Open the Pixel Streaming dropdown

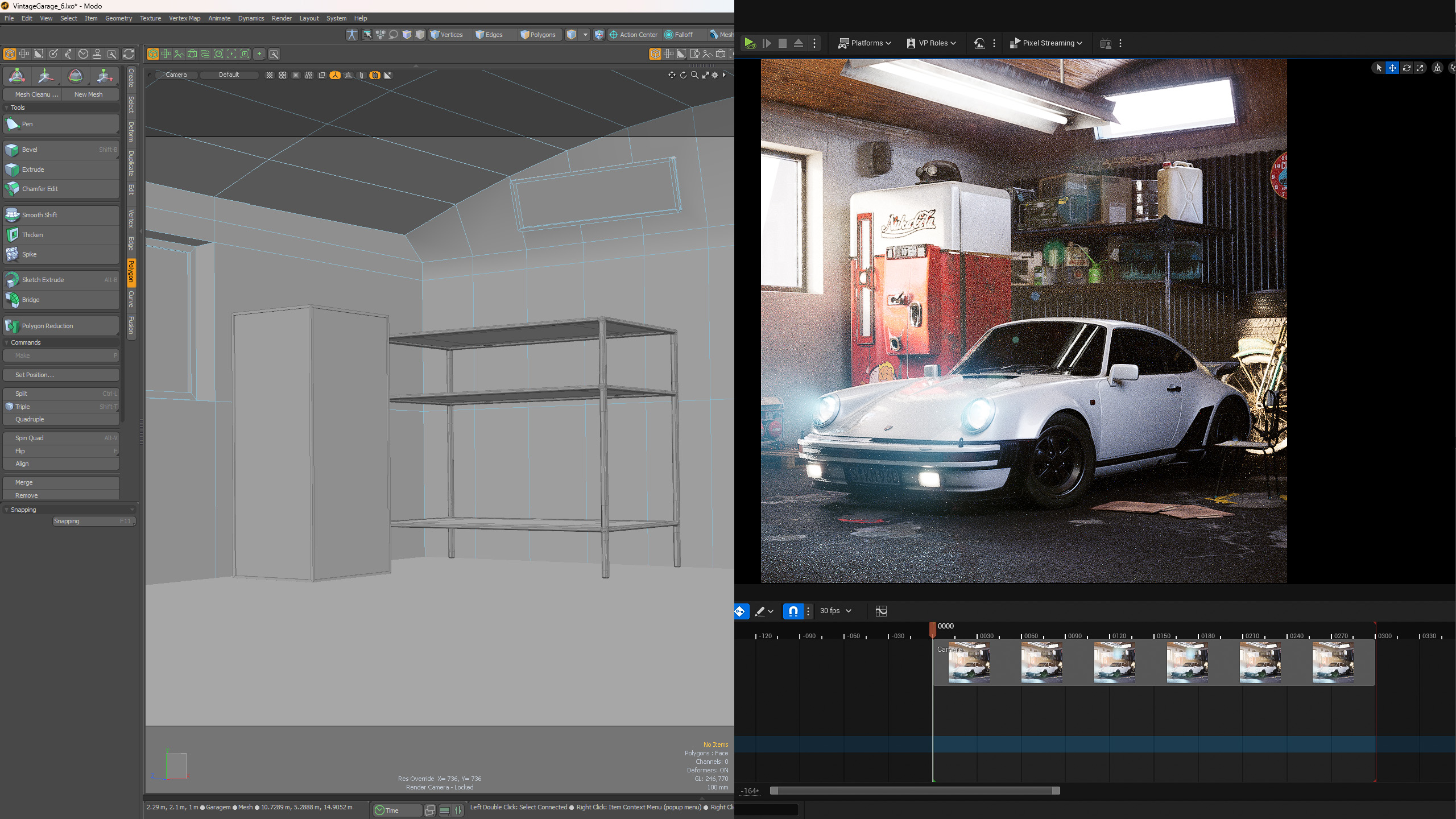click(x=1046, y=43)
